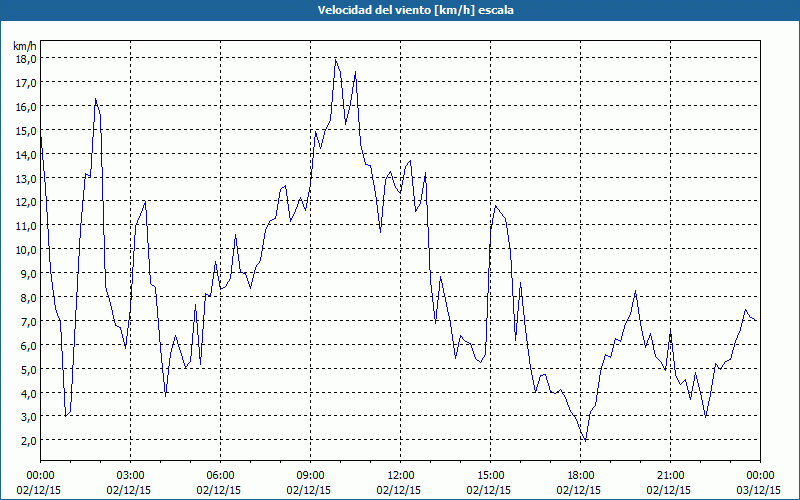Click the 06:00 time label

(x=220, y=476)
